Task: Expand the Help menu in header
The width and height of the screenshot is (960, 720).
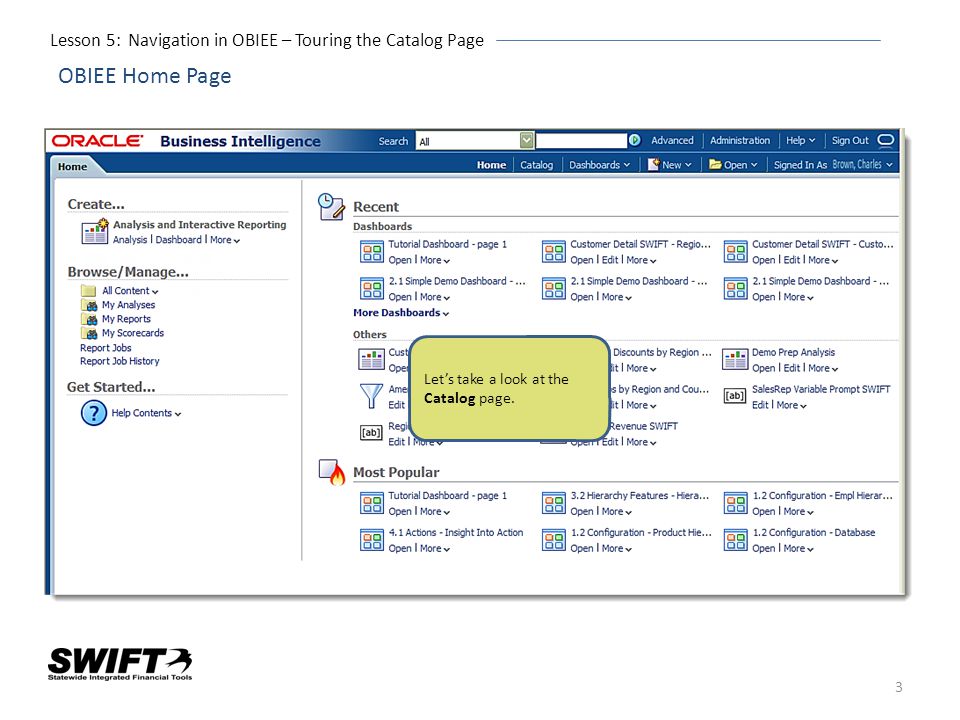Action: (x=800, y=140)
